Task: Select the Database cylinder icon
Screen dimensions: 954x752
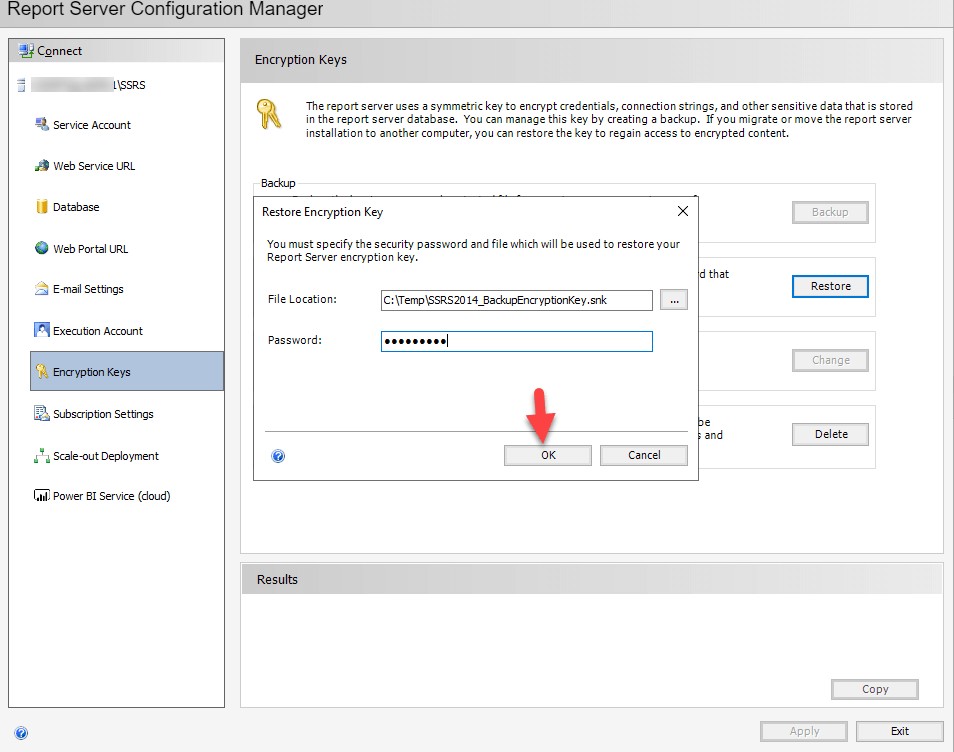Action: point(42,207)
